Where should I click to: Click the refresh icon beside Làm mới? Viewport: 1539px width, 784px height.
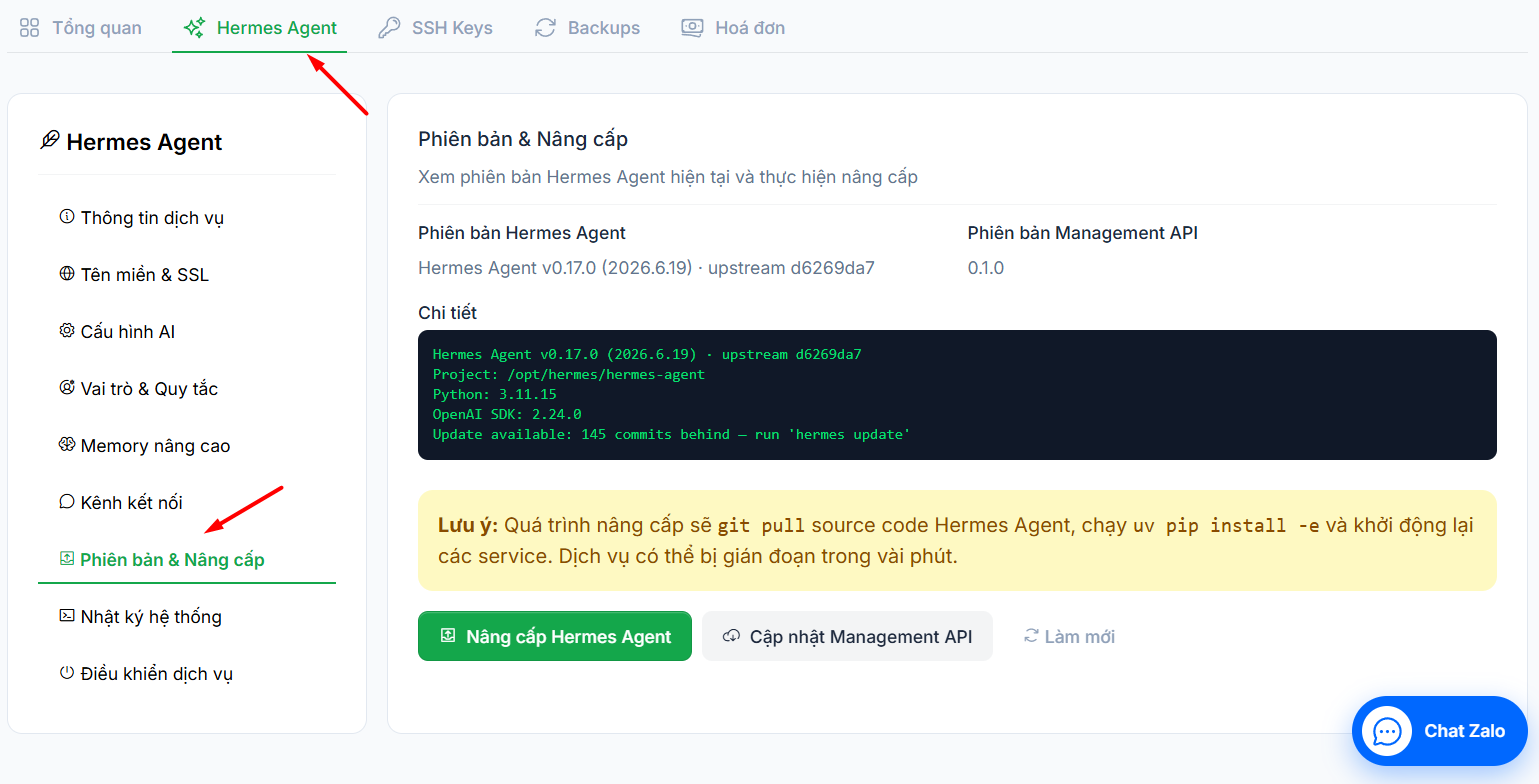tap(1031, 636)
